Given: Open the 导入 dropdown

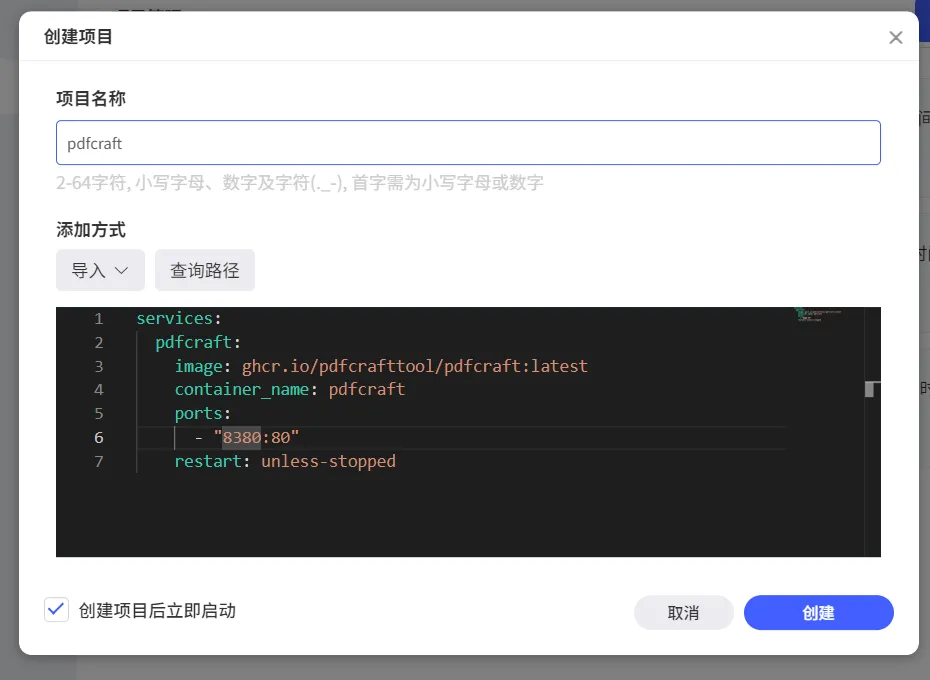Looking at the screenshot, I should 100,271.
